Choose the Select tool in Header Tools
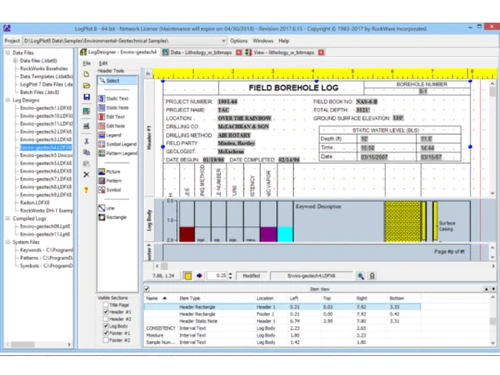The image size is (500, 375). 117,81
